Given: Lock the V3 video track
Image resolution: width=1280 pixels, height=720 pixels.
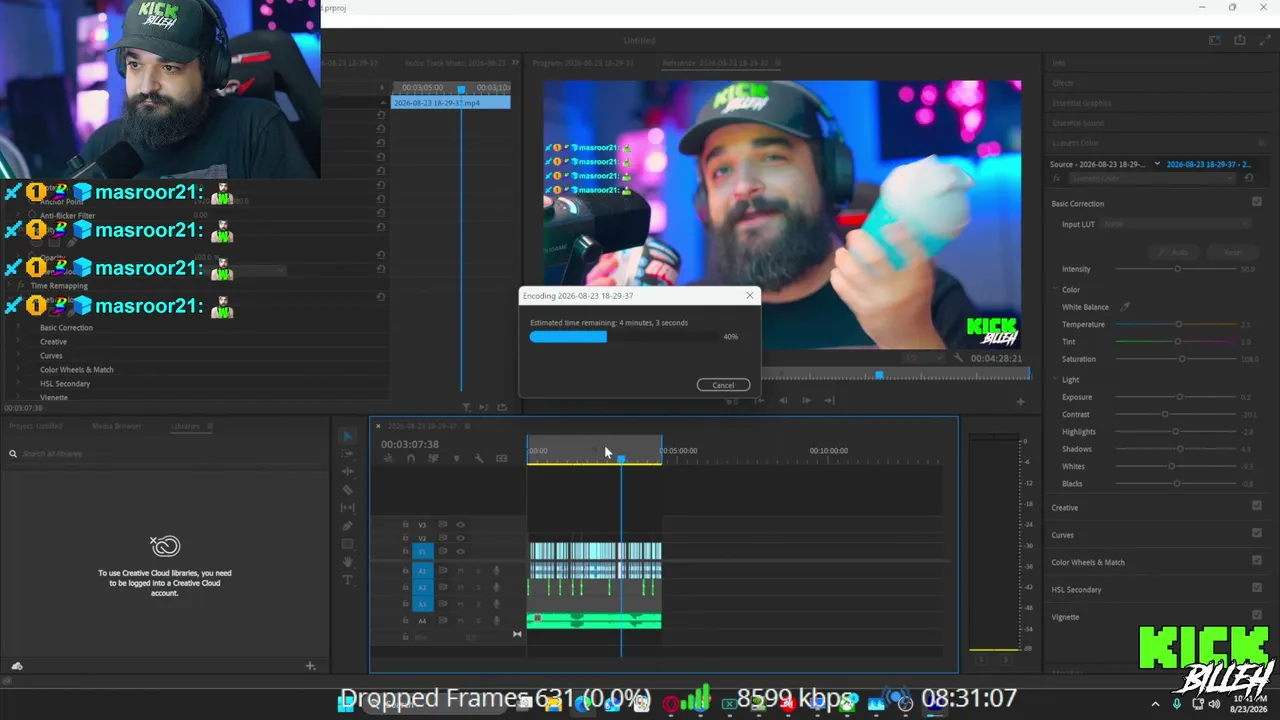Looking at the screenshot, I should 405,524.
